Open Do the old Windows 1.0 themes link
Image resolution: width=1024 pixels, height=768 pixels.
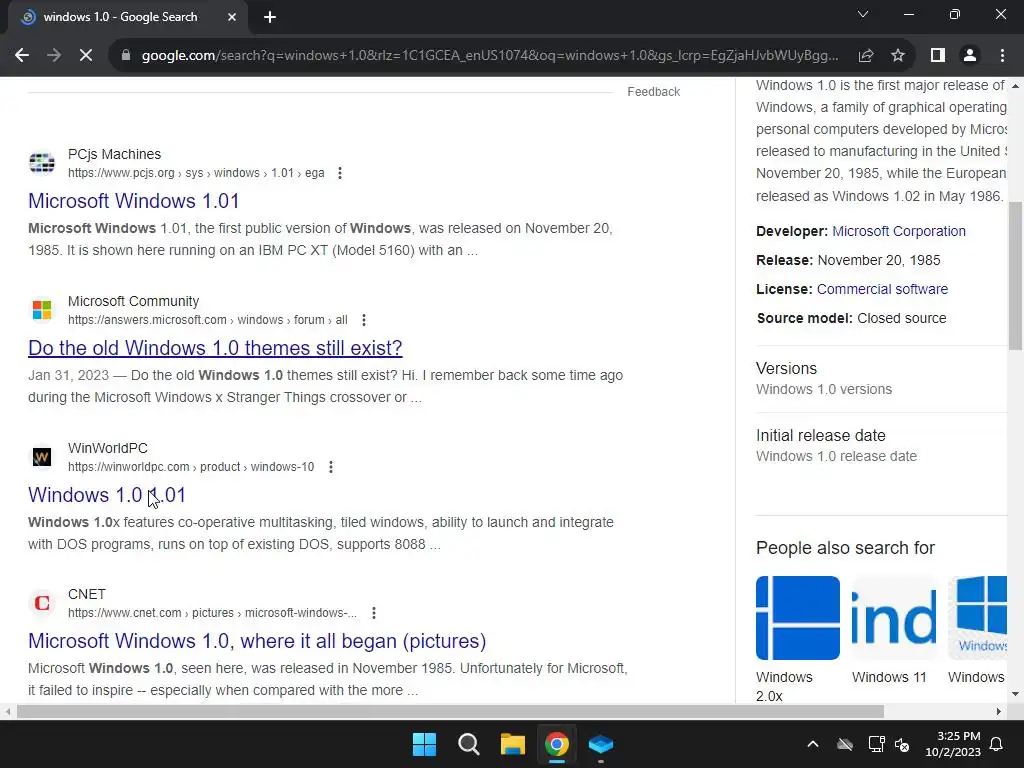215,348
